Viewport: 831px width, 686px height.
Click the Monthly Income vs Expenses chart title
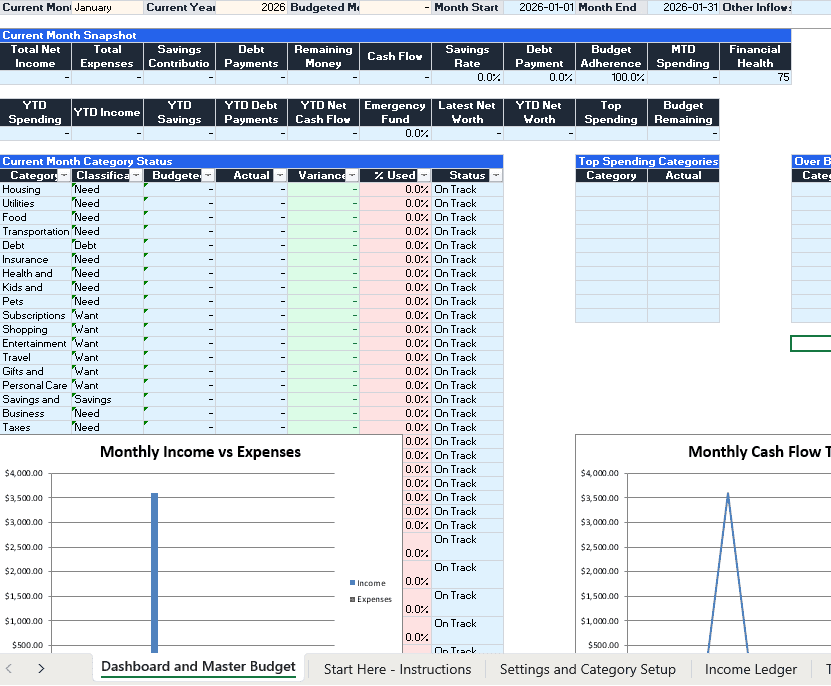point(200,452)
